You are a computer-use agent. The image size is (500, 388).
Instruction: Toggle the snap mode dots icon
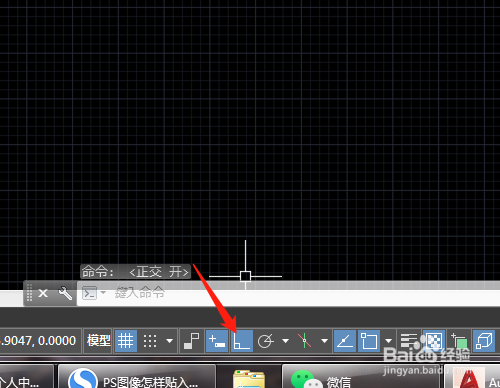click(150, 341)
